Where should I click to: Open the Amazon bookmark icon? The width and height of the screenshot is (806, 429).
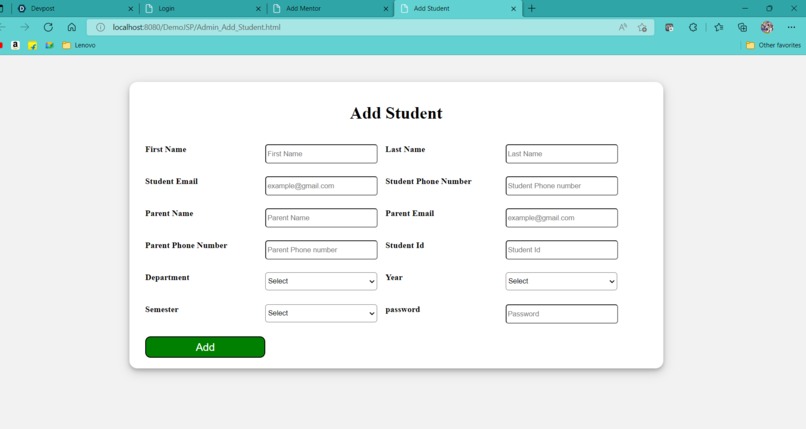tap(15, 45)
